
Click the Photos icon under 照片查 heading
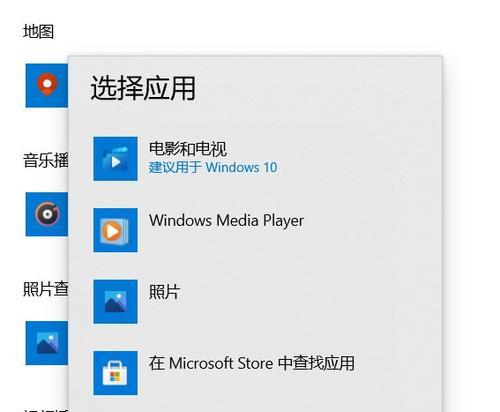click(47, 343)
